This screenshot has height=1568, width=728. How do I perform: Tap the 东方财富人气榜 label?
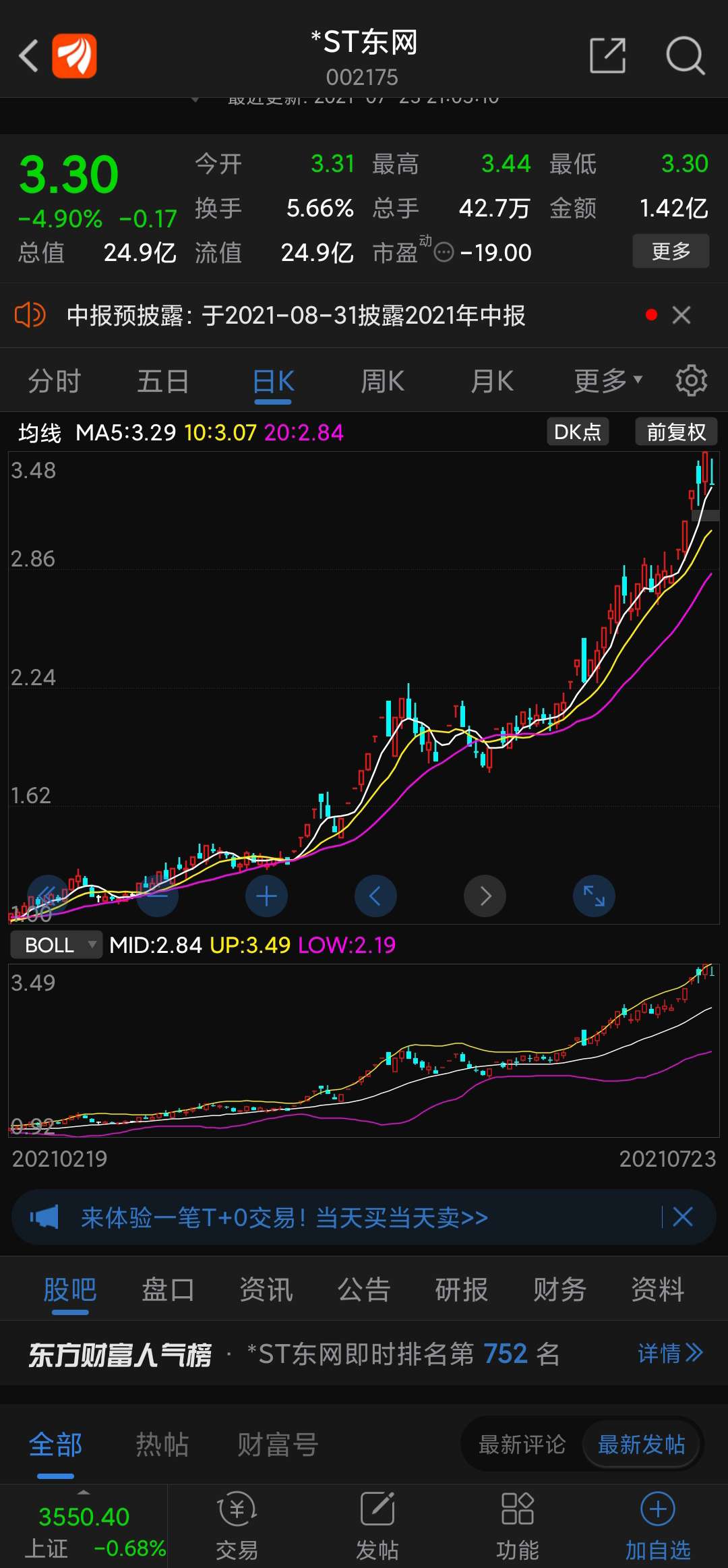(x=120, y=1354)
